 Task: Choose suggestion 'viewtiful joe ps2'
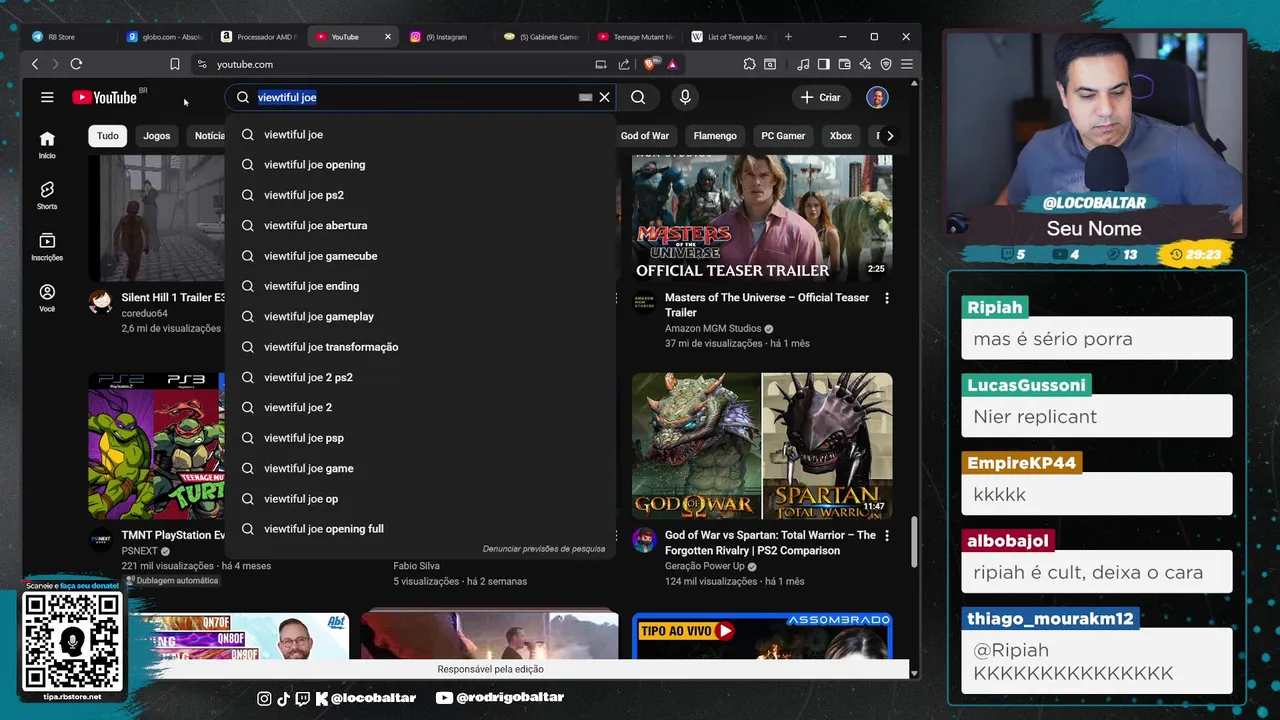coord(420,195)
